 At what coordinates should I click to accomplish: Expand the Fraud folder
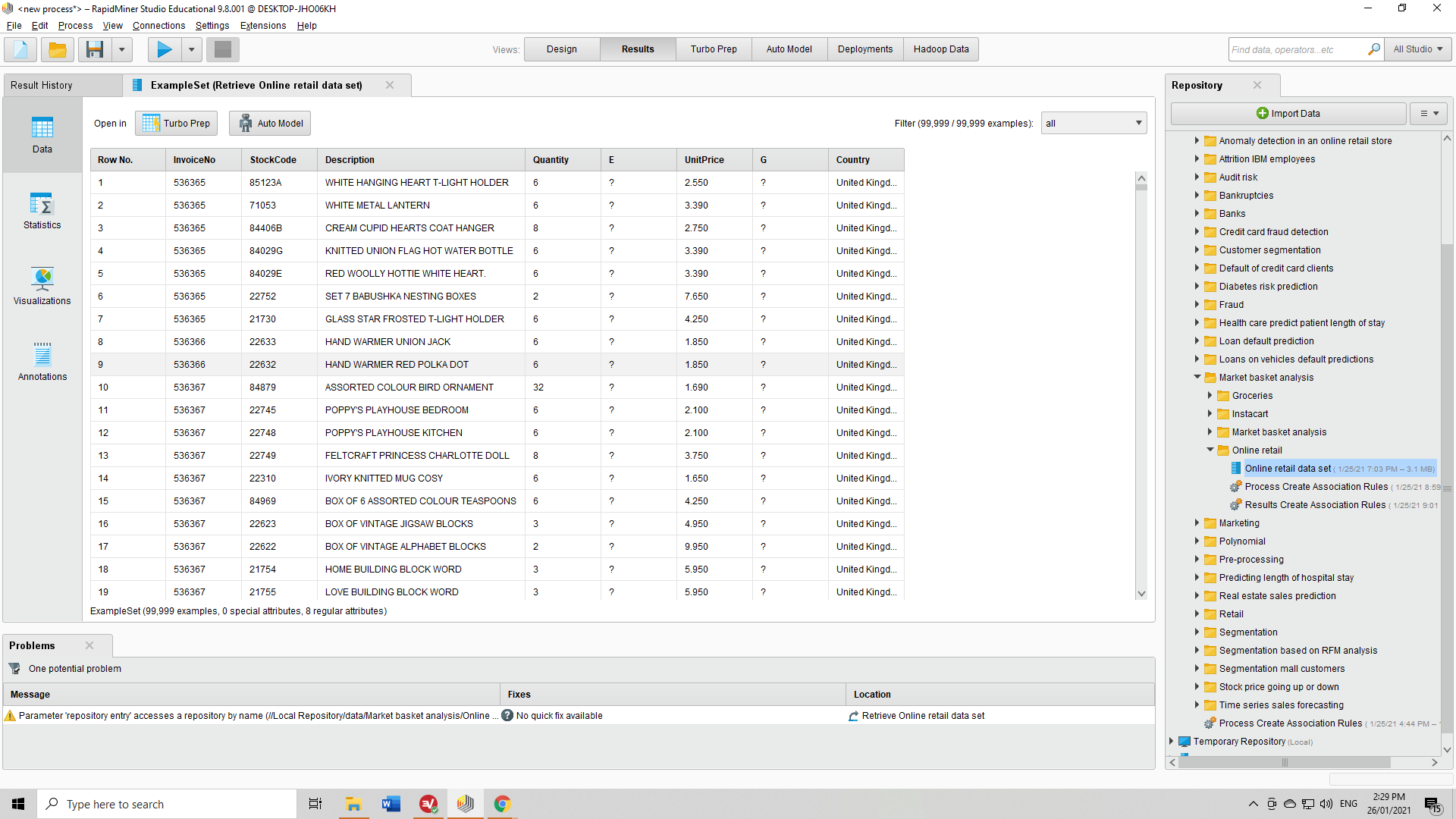(x=1197, y=304)
